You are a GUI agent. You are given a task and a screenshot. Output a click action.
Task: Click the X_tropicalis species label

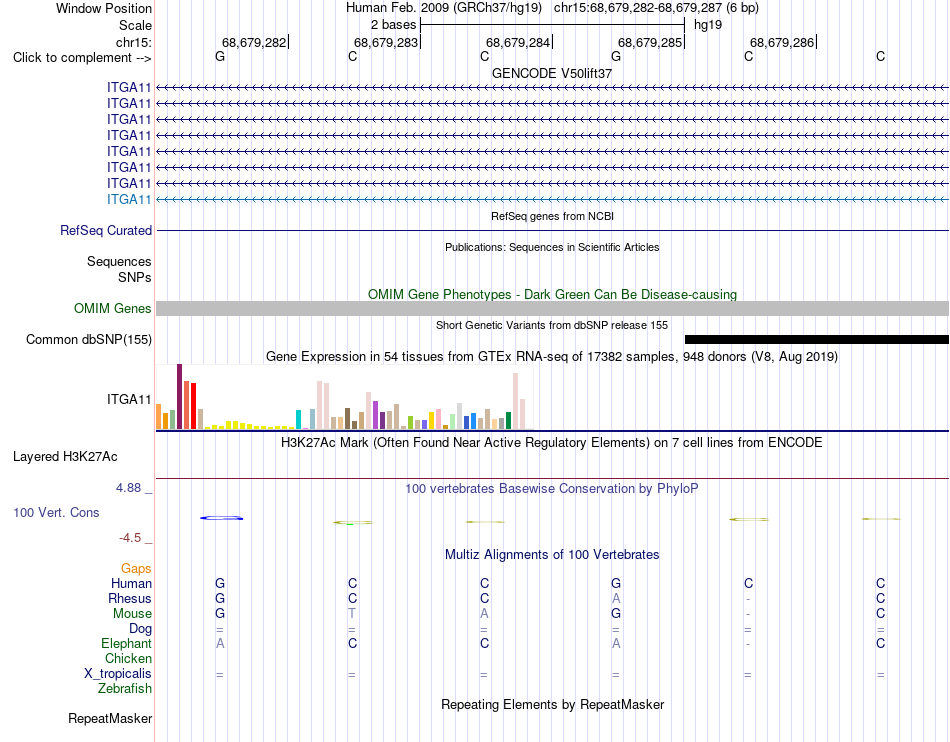(x=118, y=674)
